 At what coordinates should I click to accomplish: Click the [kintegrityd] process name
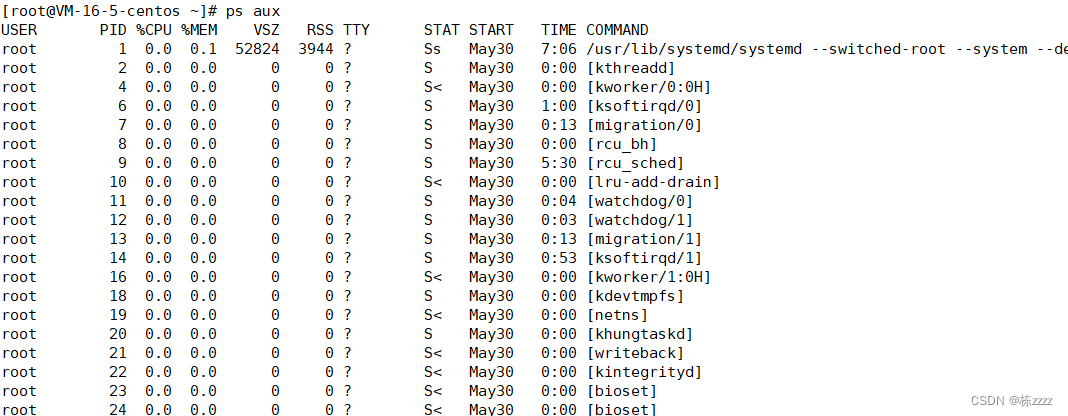pyautogui.click(x=644, y=372)
